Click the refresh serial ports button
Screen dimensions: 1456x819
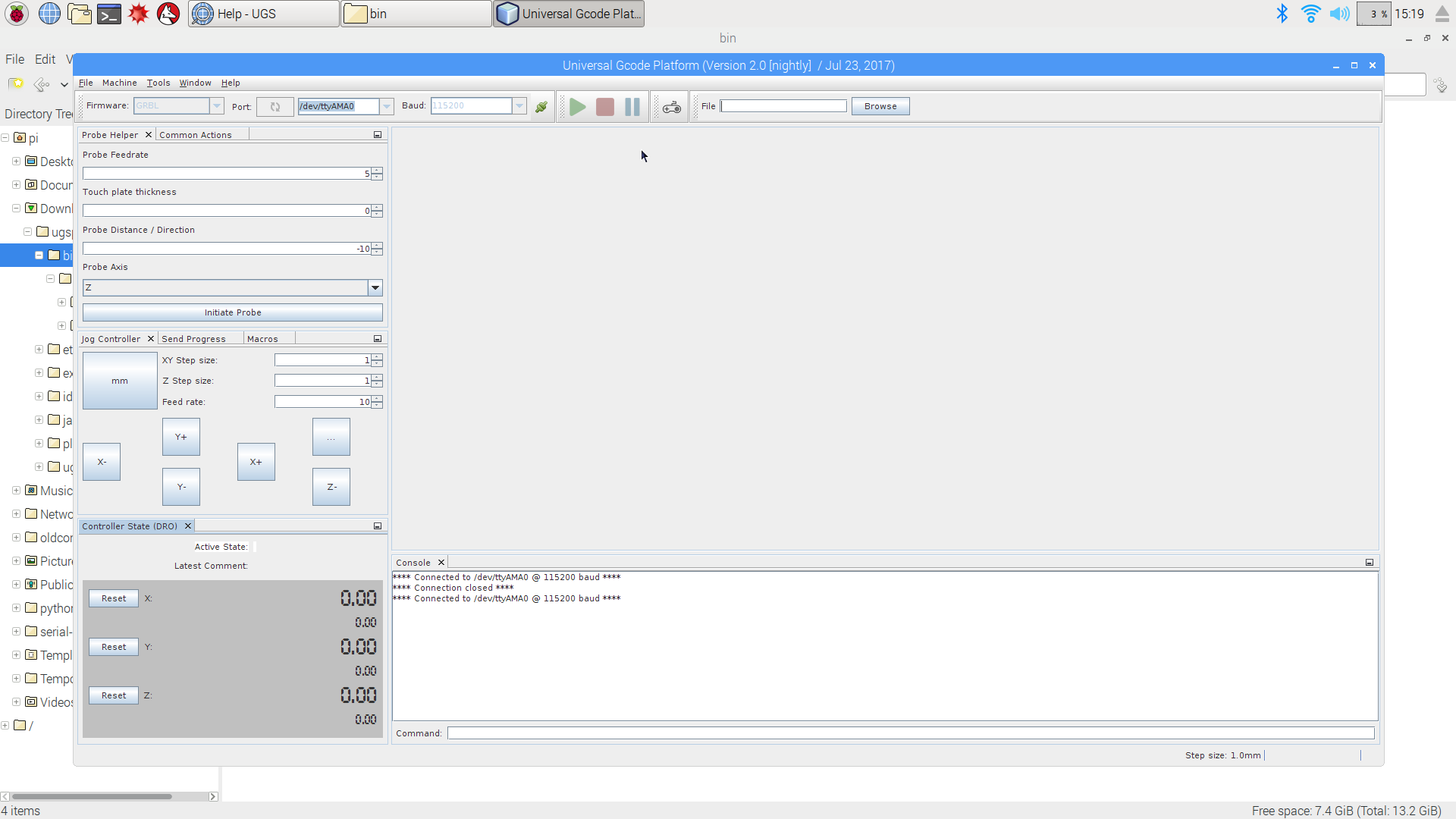(275, 107)
